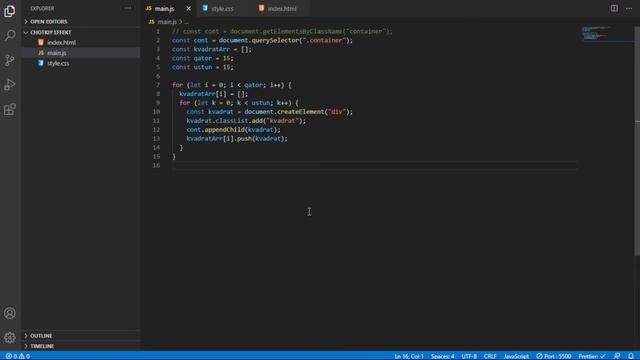Click "const ustun = 15;" line
Screen dimensions: 640x360
click(202, 67)
